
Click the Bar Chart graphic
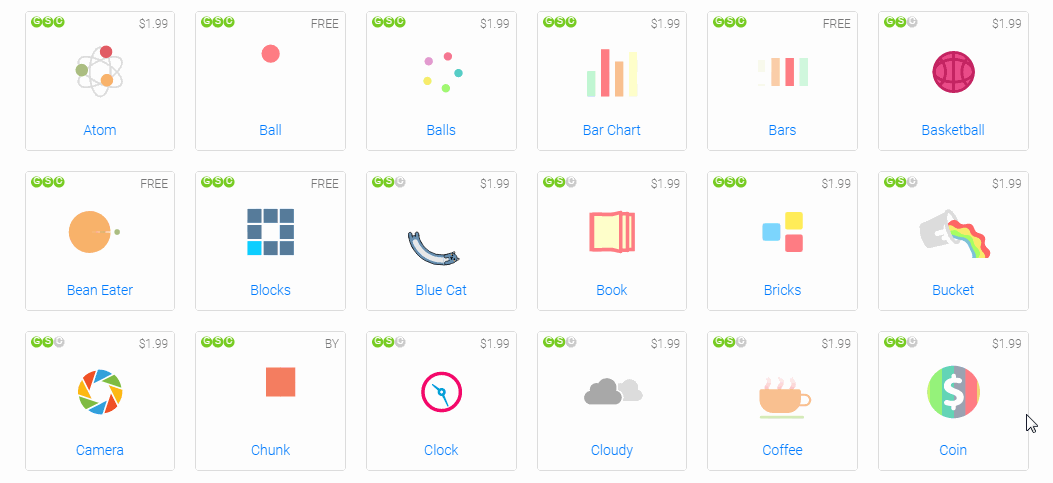pos(612,73)
